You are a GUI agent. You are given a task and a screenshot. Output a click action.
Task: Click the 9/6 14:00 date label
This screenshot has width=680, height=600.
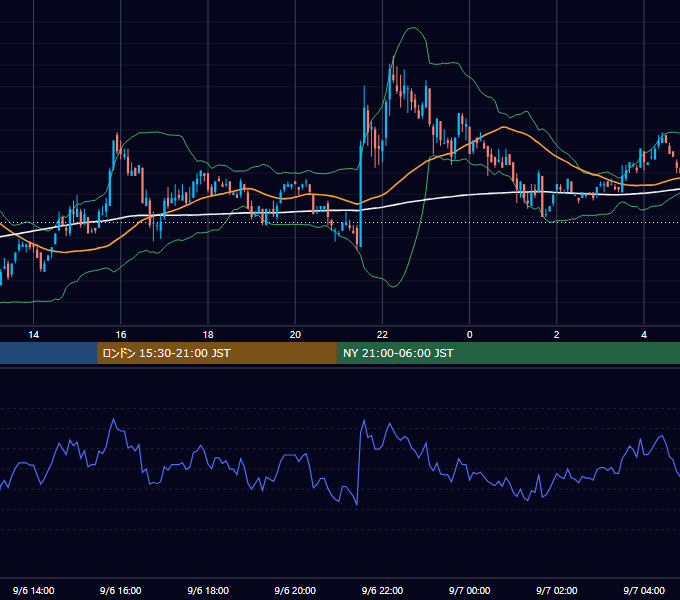tap(33, 590)
